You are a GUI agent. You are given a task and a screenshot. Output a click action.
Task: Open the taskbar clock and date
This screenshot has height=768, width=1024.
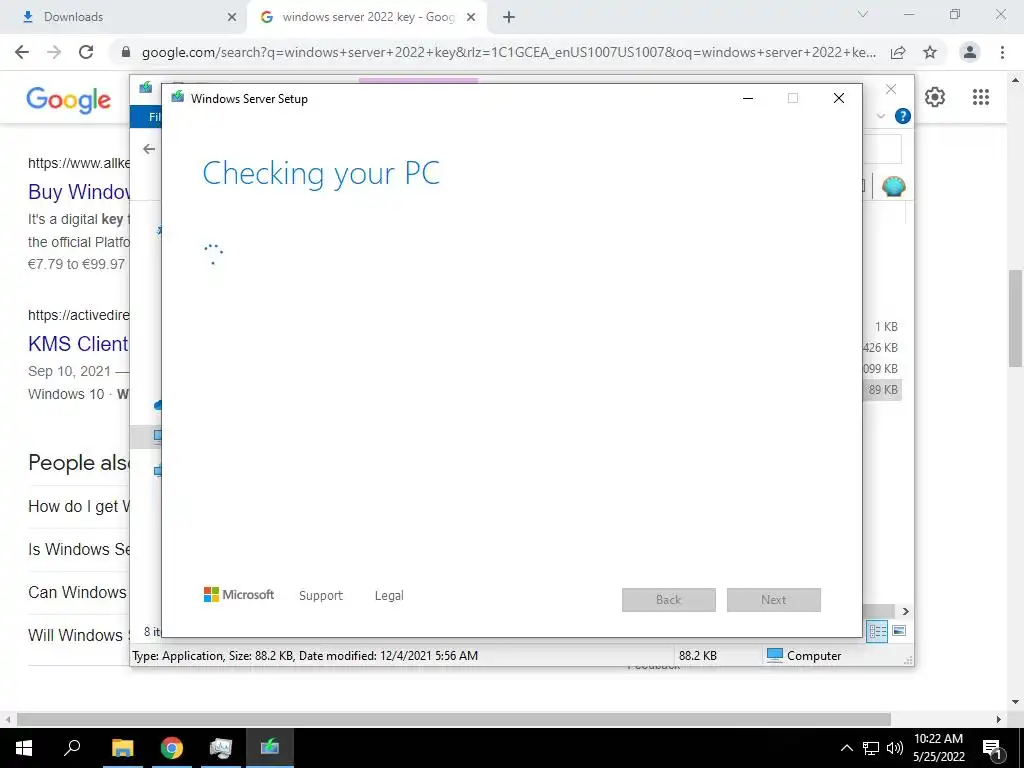(x=938, y=748)
